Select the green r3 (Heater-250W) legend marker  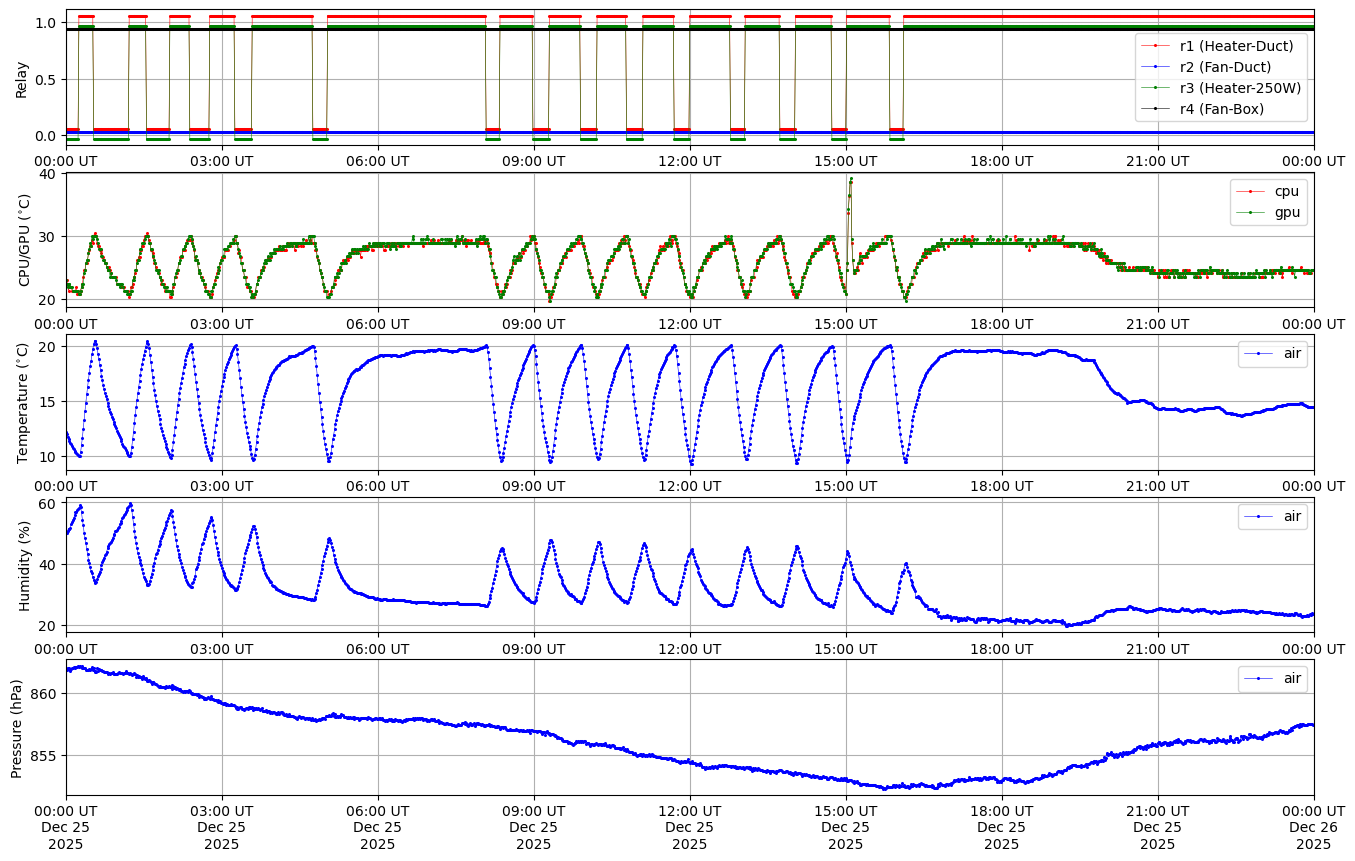tap(1155, 88)
